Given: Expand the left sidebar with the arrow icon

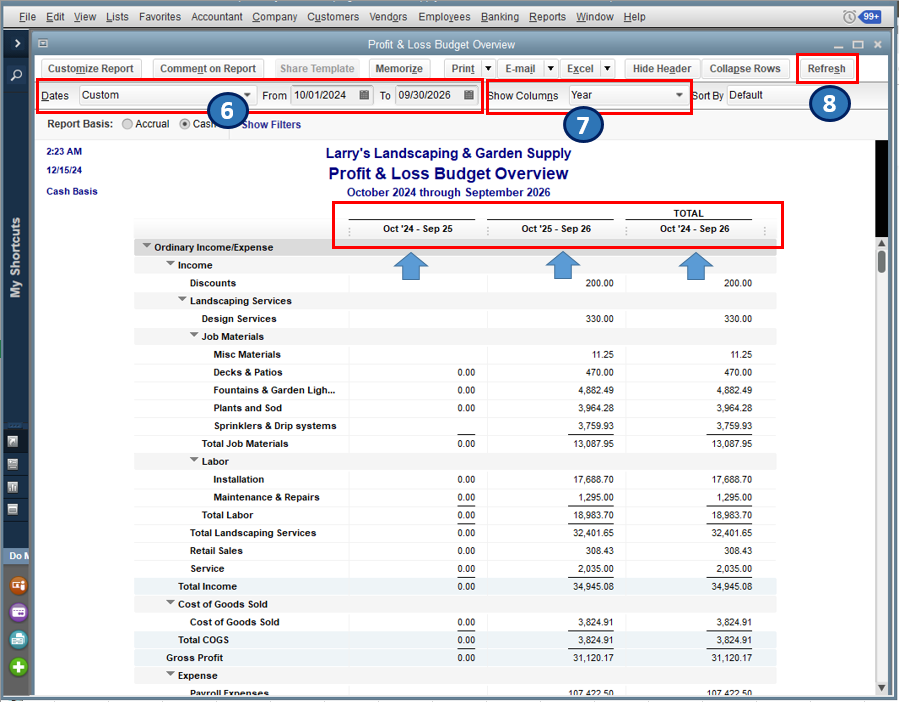Looking at the screenshot, I should coord(17,44).
